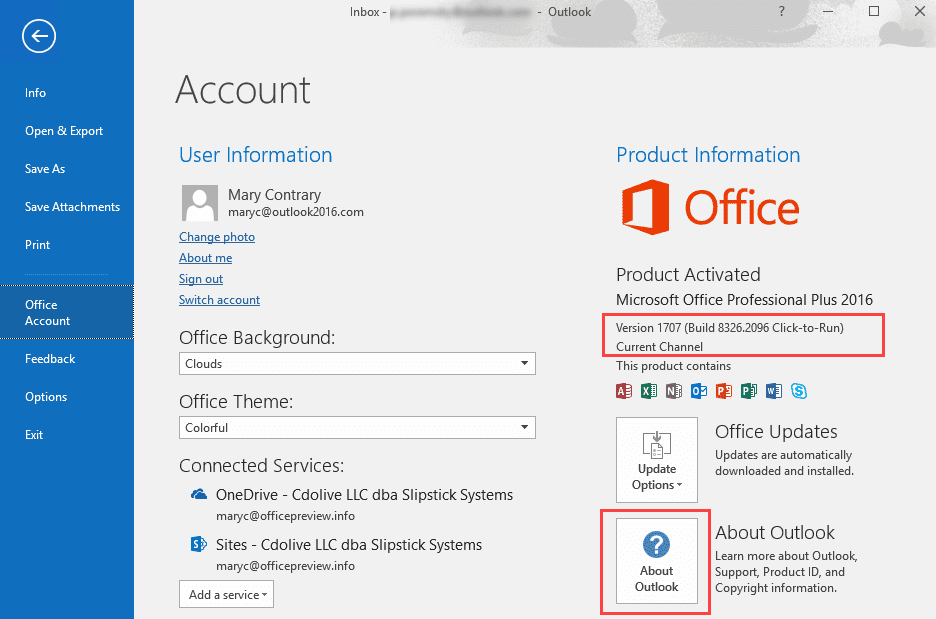Click the Office Updates heading
This screenshot has height=619, width=936.
tap(776, 432)
